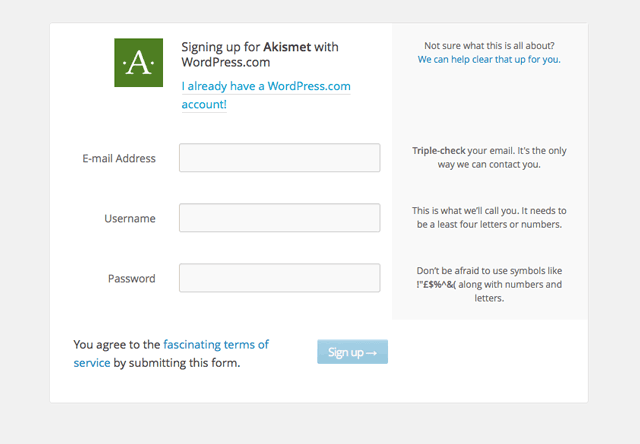Screen dimensions: 640x444
Task: Click the 'Password' field label
Action: click(x=131, y=278)
